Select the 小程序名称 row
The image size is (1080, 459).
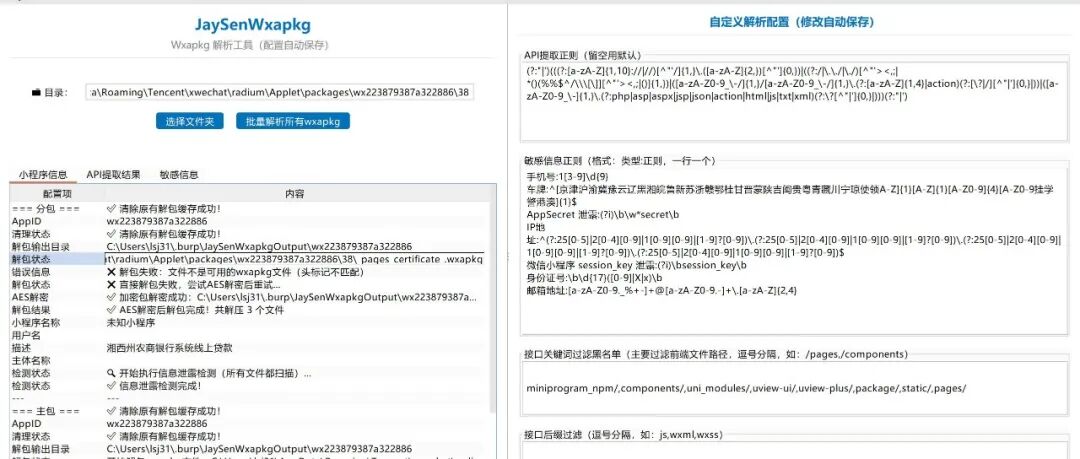[x=248, y=323]
